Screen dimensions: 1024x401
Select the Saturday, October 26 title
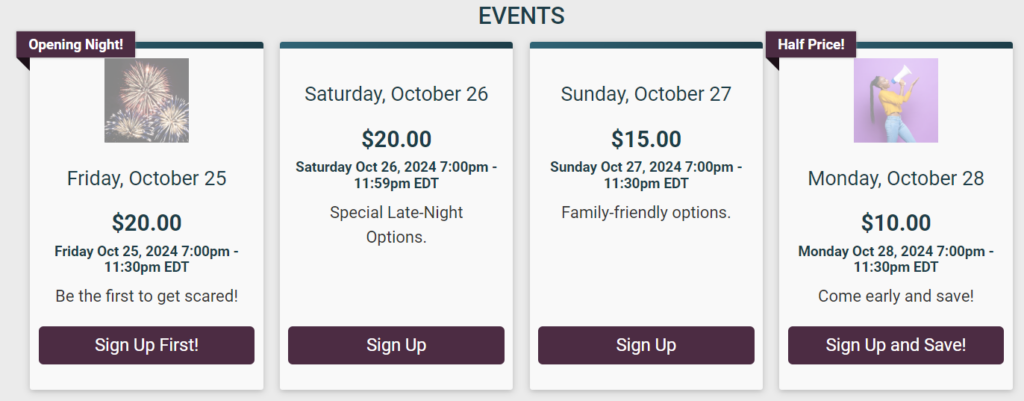point(396,94)
